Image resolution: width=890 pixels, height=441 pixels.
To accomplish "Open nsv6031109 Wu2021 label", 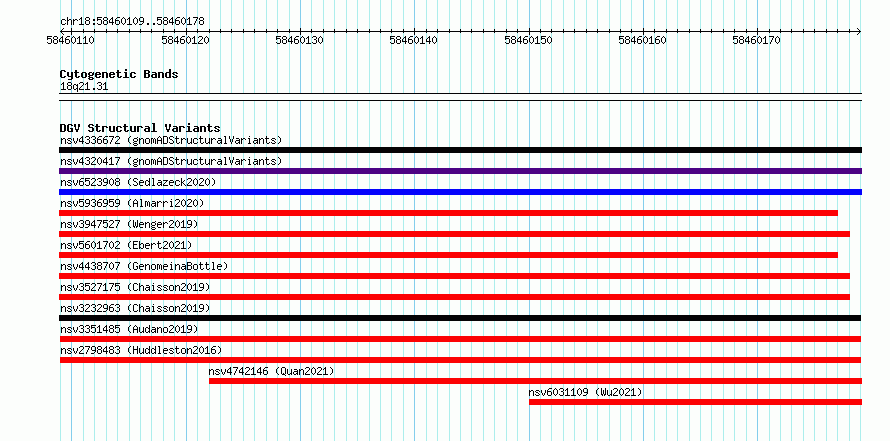I will (x=585, y=392).
